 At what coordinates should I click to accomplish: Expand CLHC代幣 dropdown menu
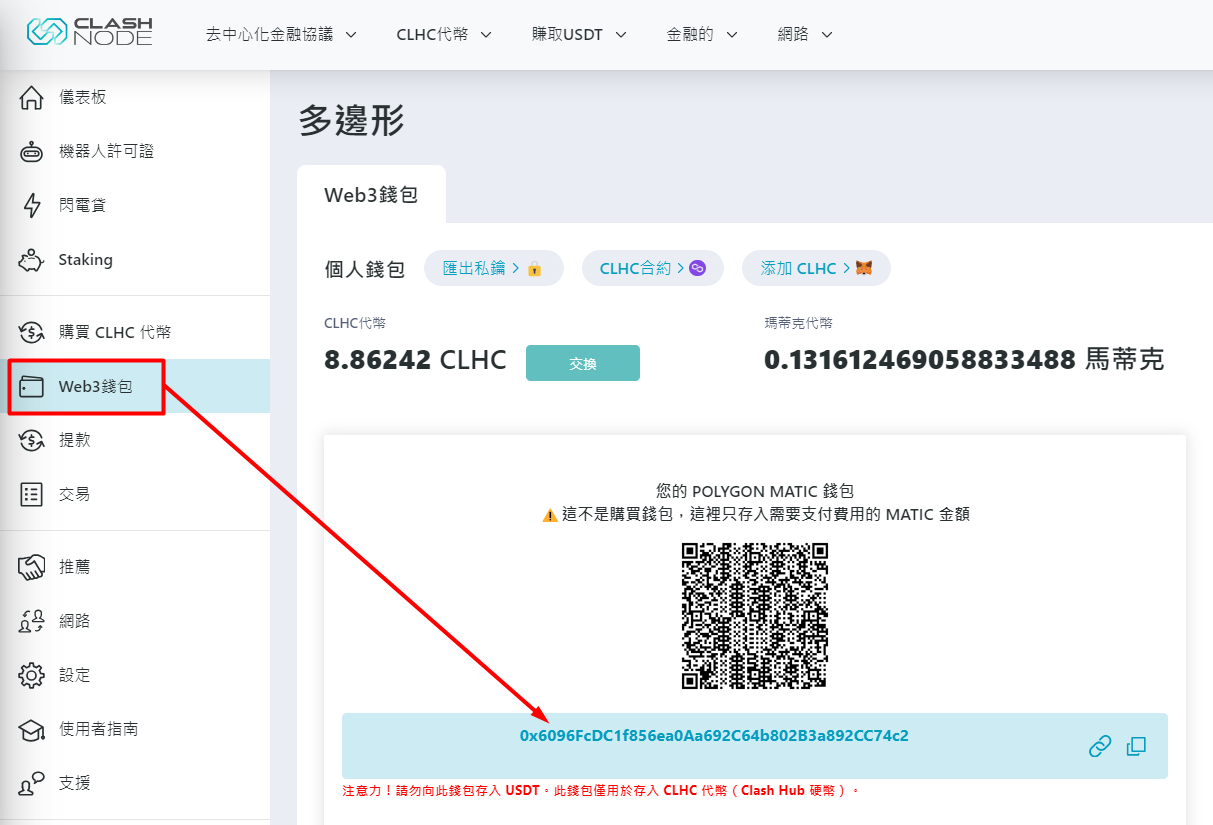(444, 34)
